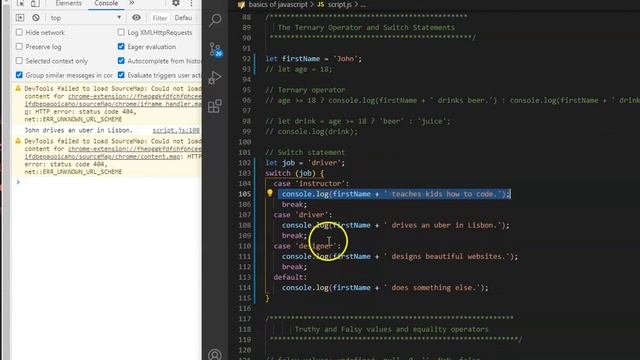Click script.js in the breadcrumb
Image resolution: width=640 pixels, height=360 pixels.
click(340, 4)
